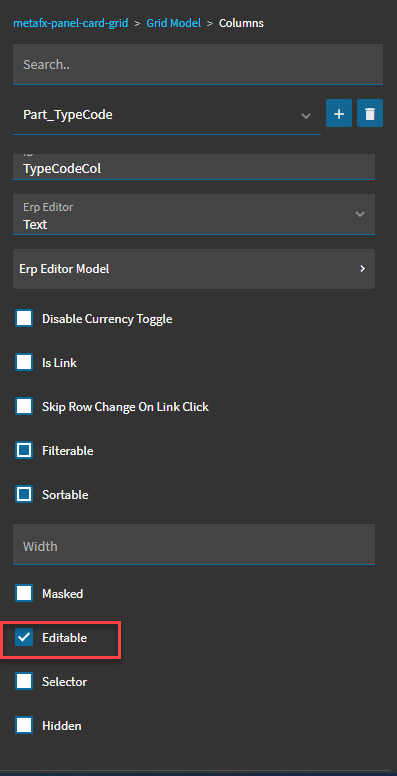Focus the Search input field
Image resolution: width=397 pixels, height=776 pixels.
[x=198, y=64]
